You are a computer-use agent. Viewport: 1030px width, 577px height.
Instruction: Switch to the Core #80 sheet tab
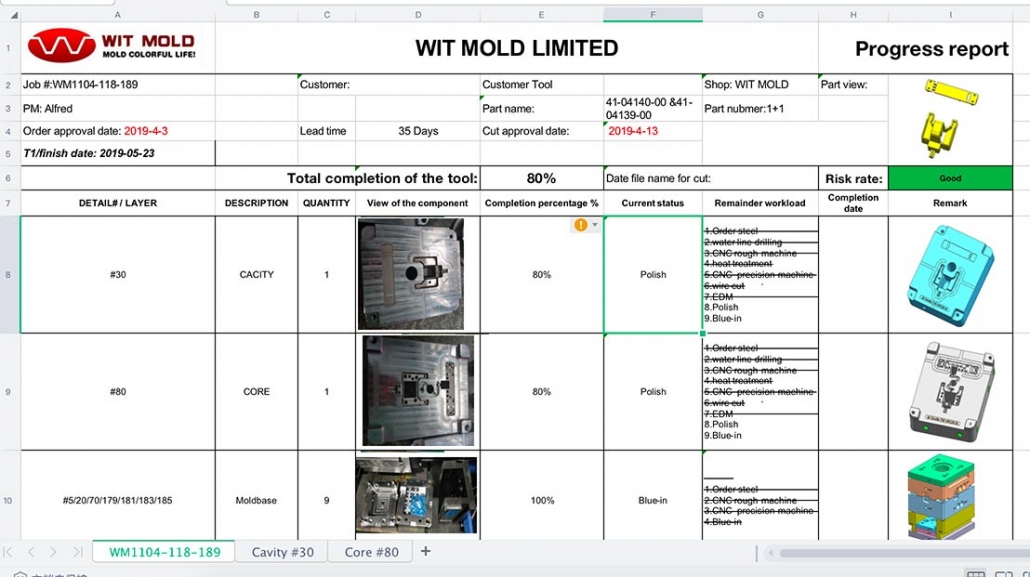pos(371,551)
